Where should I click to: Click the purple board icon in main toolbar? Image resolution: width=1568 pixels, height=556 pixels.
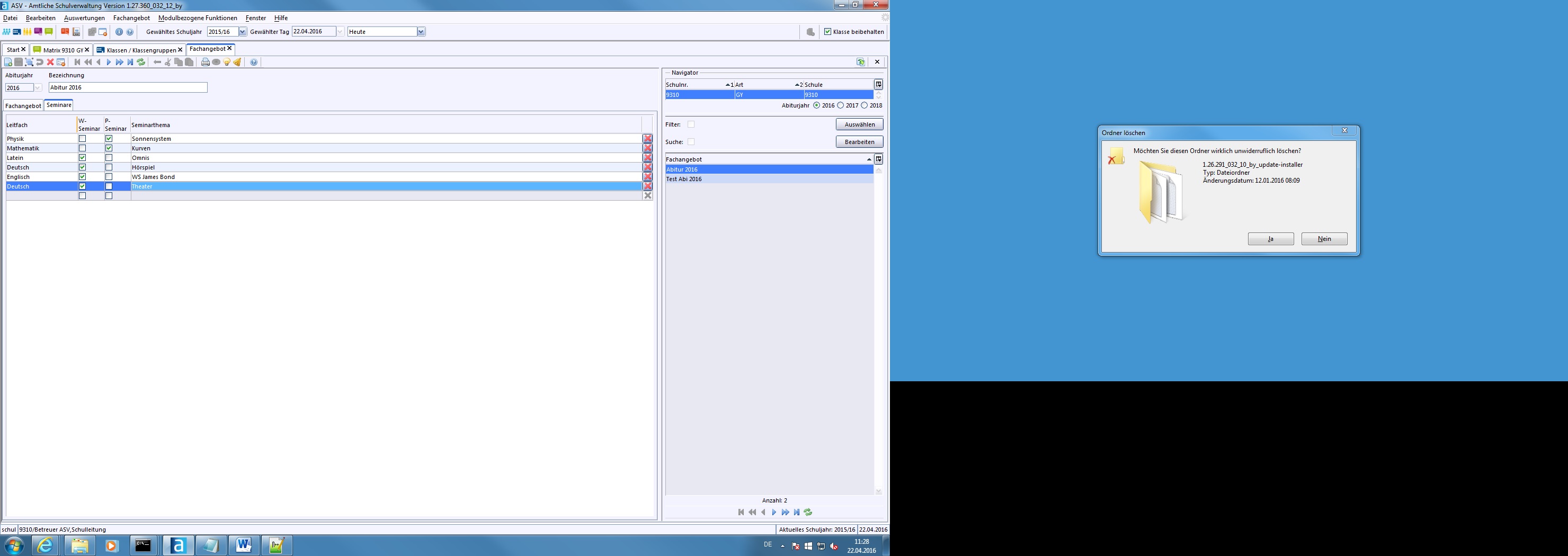click(x=38, y=32)
